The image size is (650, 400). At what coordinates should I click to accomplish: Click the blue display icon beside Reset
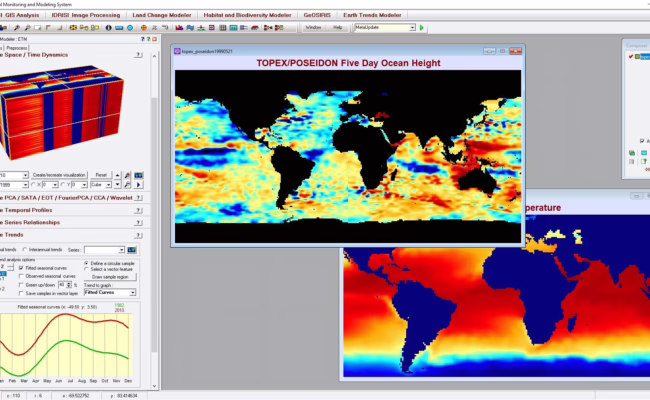tap(138, 175)
